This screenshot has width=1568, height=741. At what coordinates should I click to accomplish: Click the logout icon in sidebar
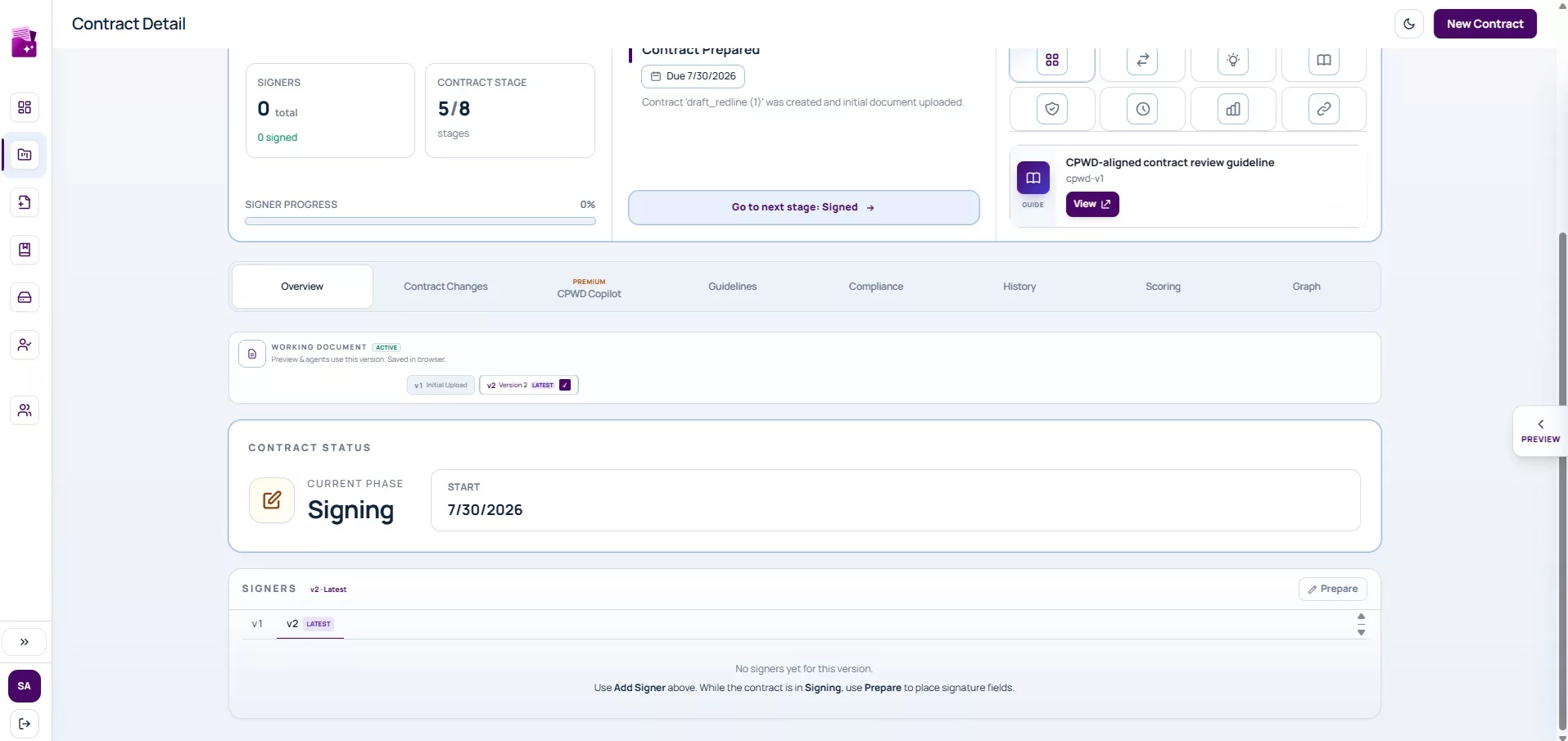tap(25, 724)
